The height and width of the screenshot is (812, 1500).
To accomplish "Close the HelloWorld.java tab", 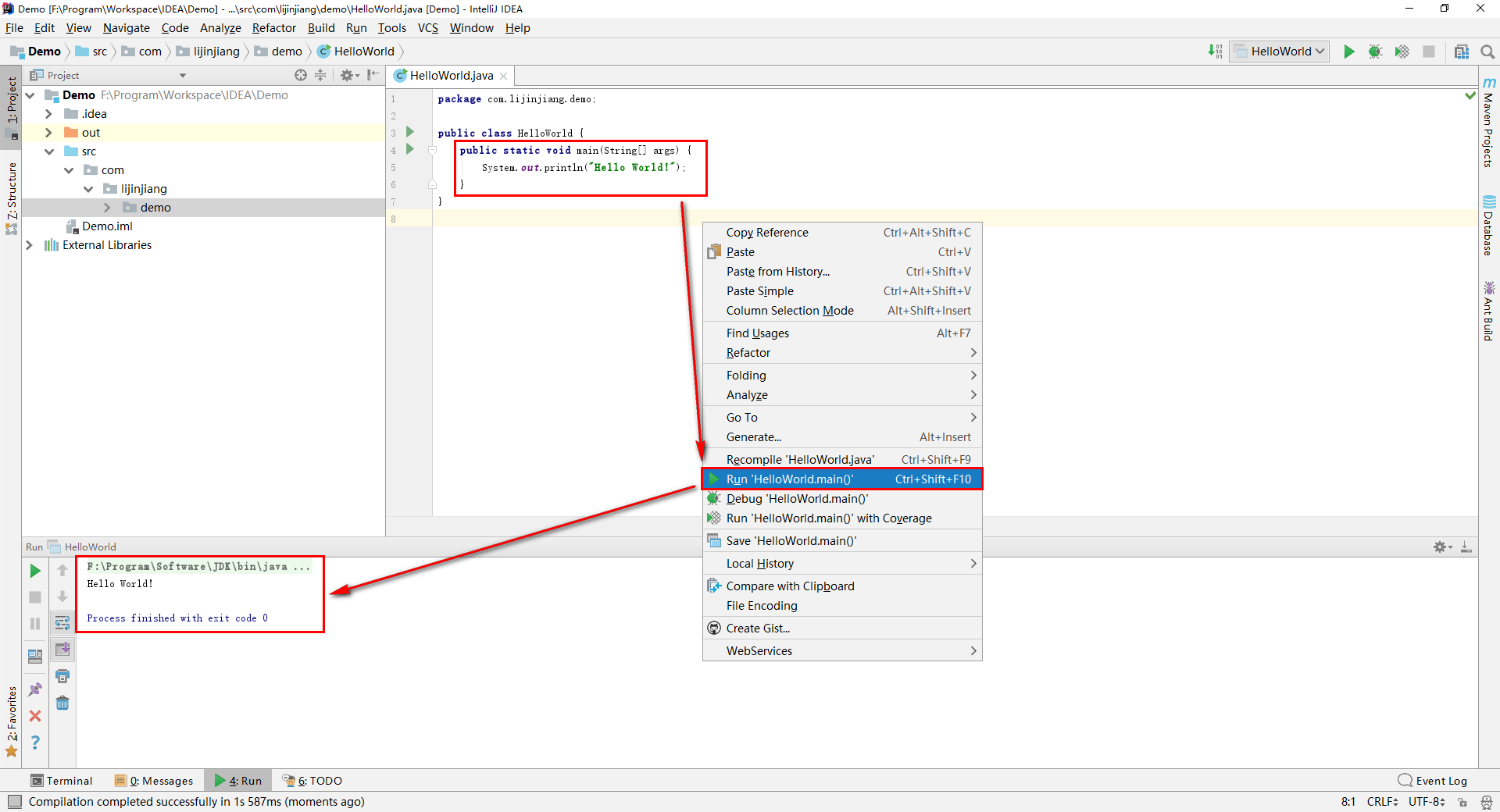I will pos(504,76).
